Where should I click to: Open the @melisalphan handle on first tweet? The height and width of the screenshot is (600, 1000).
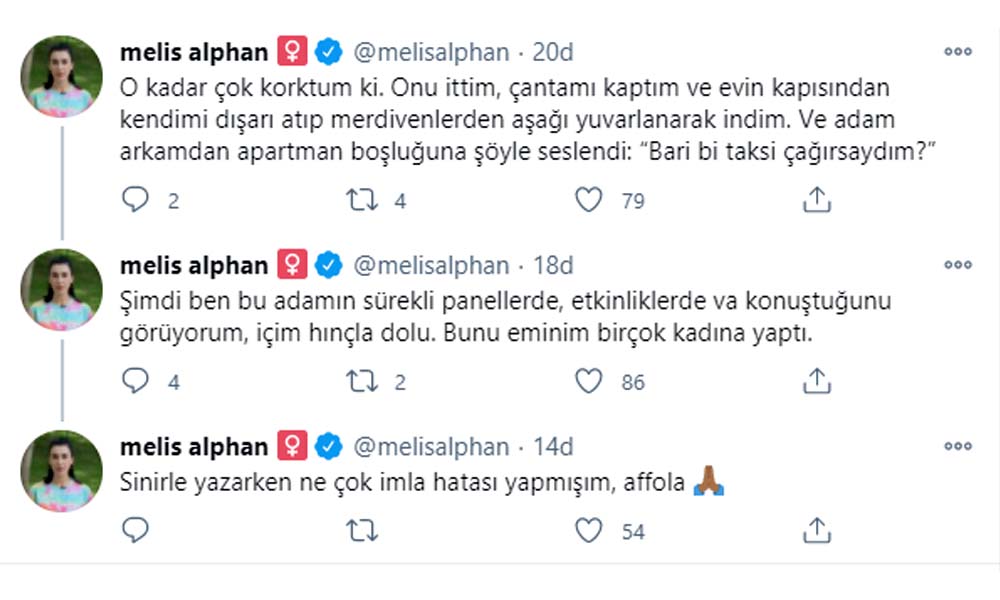click(430, 52)
